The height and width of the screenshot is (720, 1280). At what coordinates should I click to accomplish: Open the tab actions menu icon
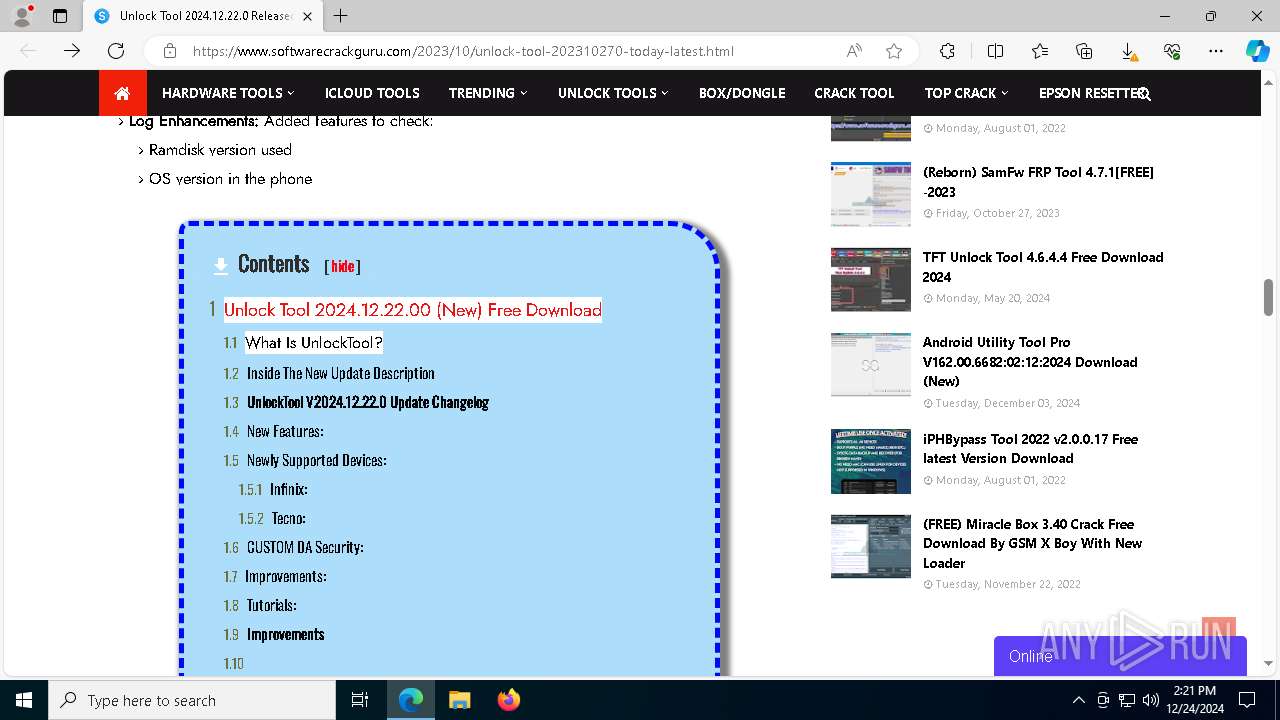[x=60, y=16]
